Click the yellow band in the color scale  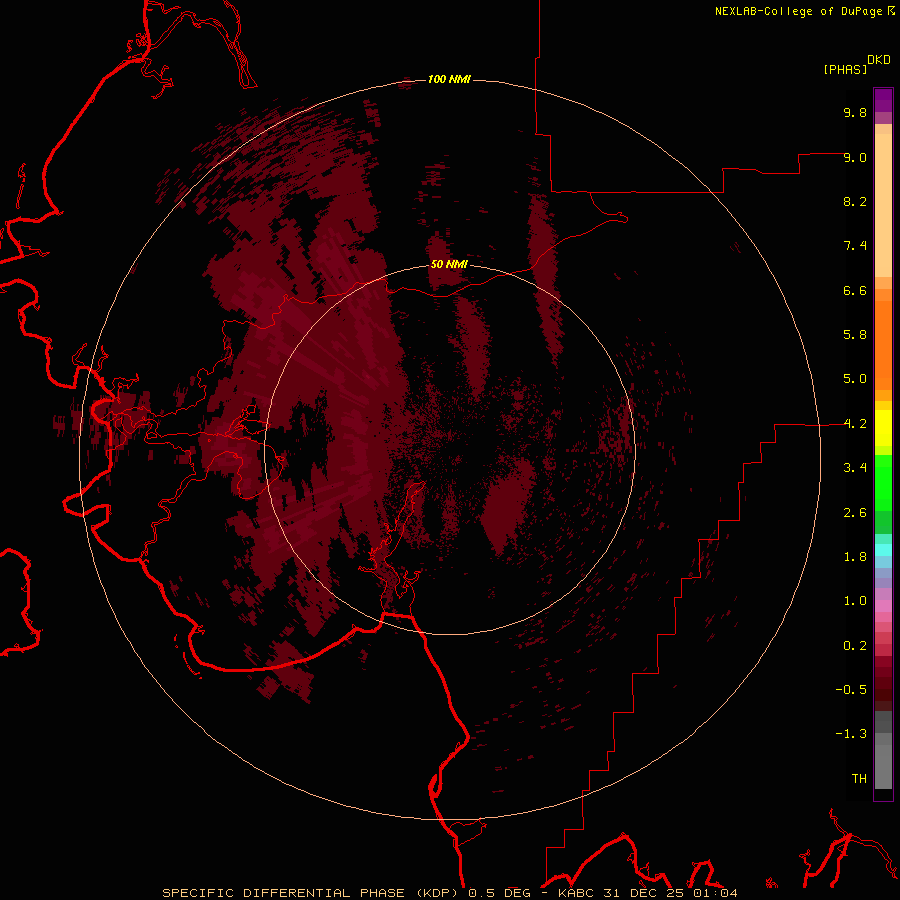pos(883,428)
